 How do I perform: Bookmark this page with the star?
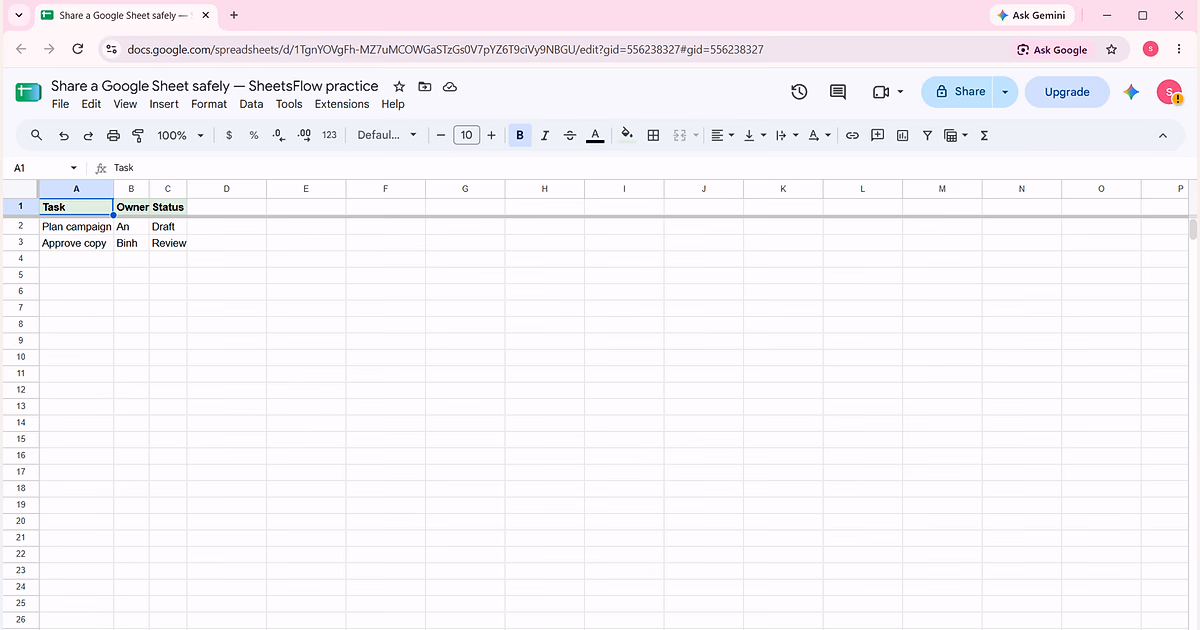pos(1111,50)
